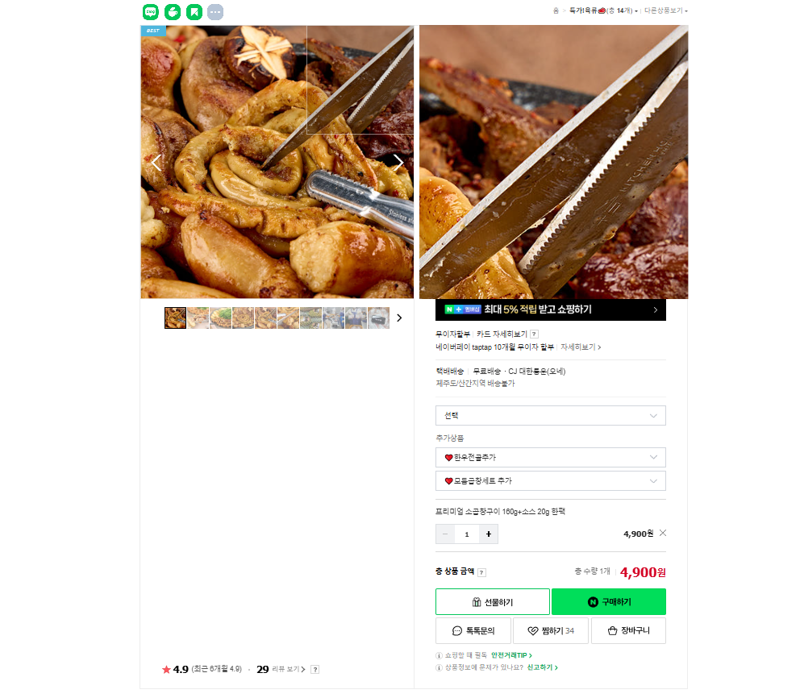The width and height of the screenshot is (800, 698).
Task: Select the first product thumbnail image
Action: click(175, 318)
